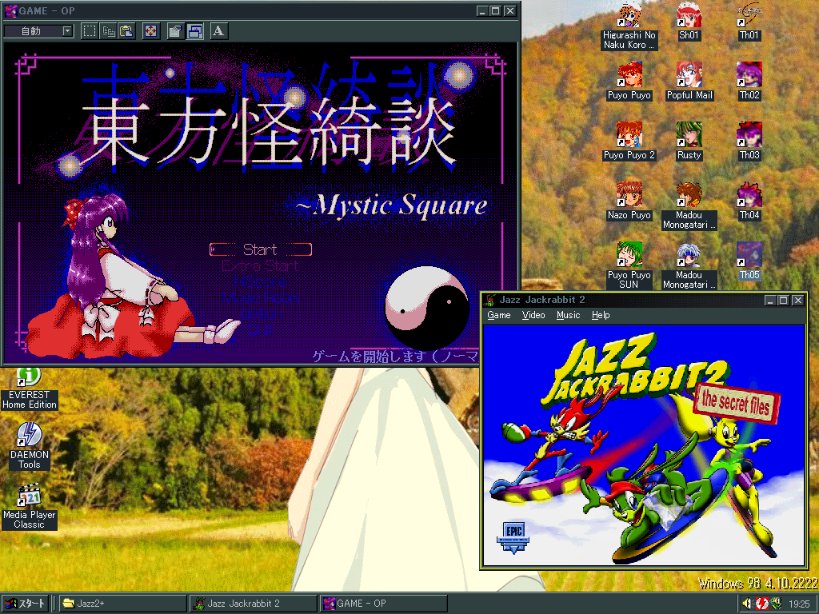The height and width of the screenshot is (614, 819).
Task: Click the letter A font icon
Action: (218, 31)
